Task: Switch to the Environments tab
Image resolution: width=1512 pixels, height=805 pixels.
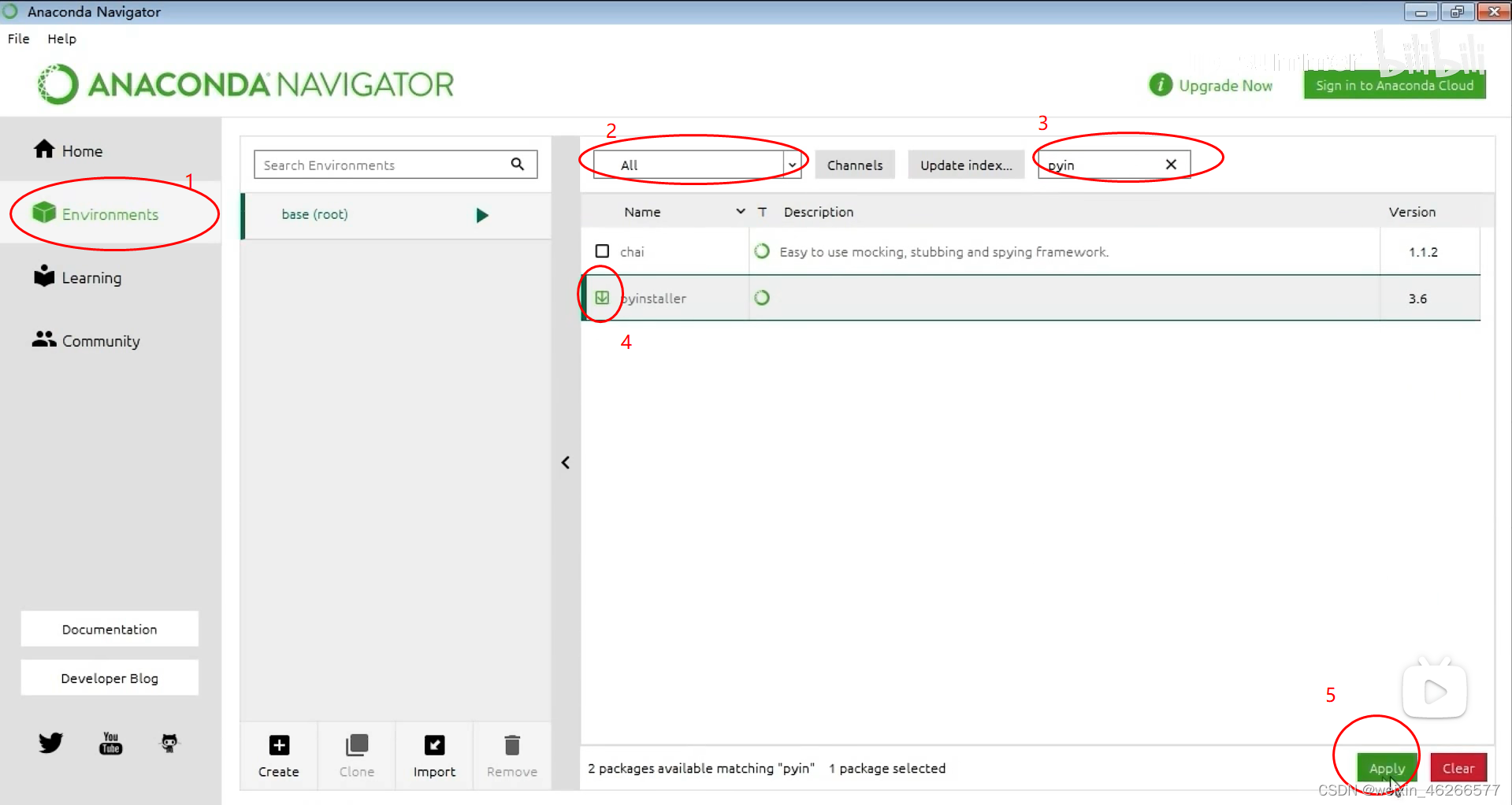Action: (x=110, y=214)
